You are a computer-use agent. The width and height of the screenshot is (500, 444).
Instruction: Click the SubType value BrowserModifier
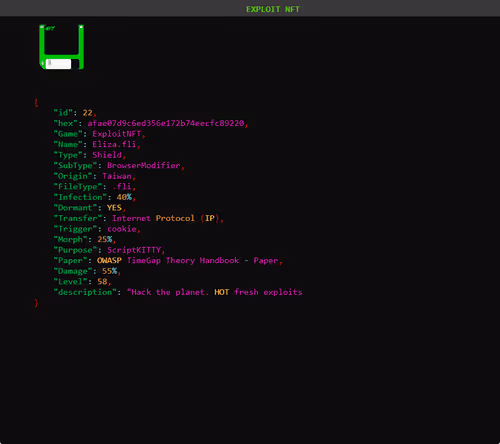[x=144, y=166]
